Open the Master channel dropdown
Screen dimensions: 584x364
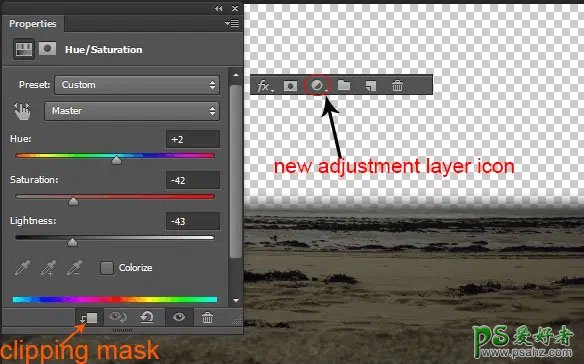[132, 111]
